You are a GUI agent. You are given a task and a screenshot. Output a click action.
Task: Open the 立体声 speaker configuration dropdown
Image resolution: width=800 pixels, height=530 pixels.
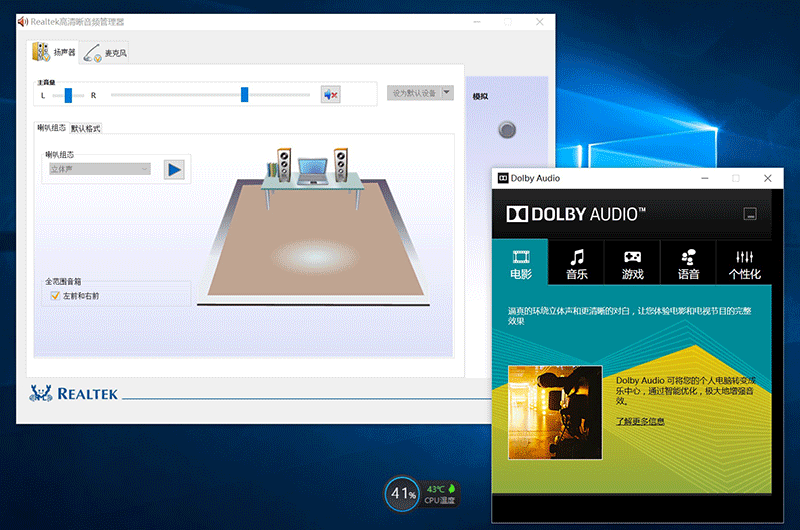tap(100, 169)
